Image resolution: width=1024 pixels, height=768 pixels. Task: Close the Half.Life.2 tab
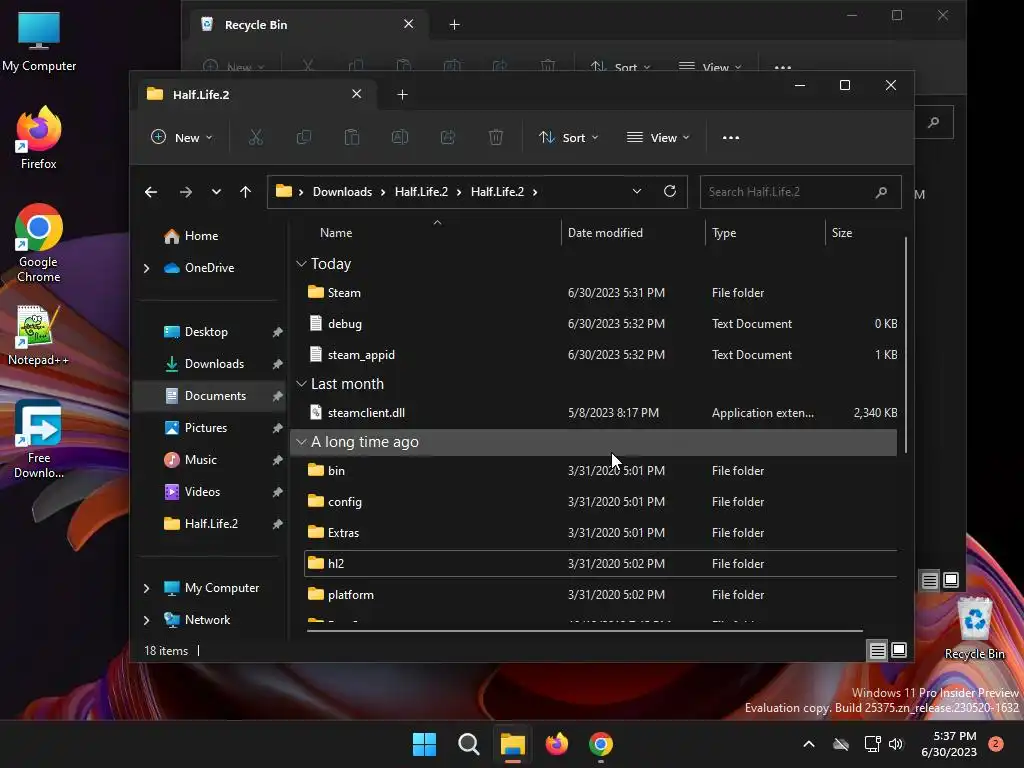(357, 94)
